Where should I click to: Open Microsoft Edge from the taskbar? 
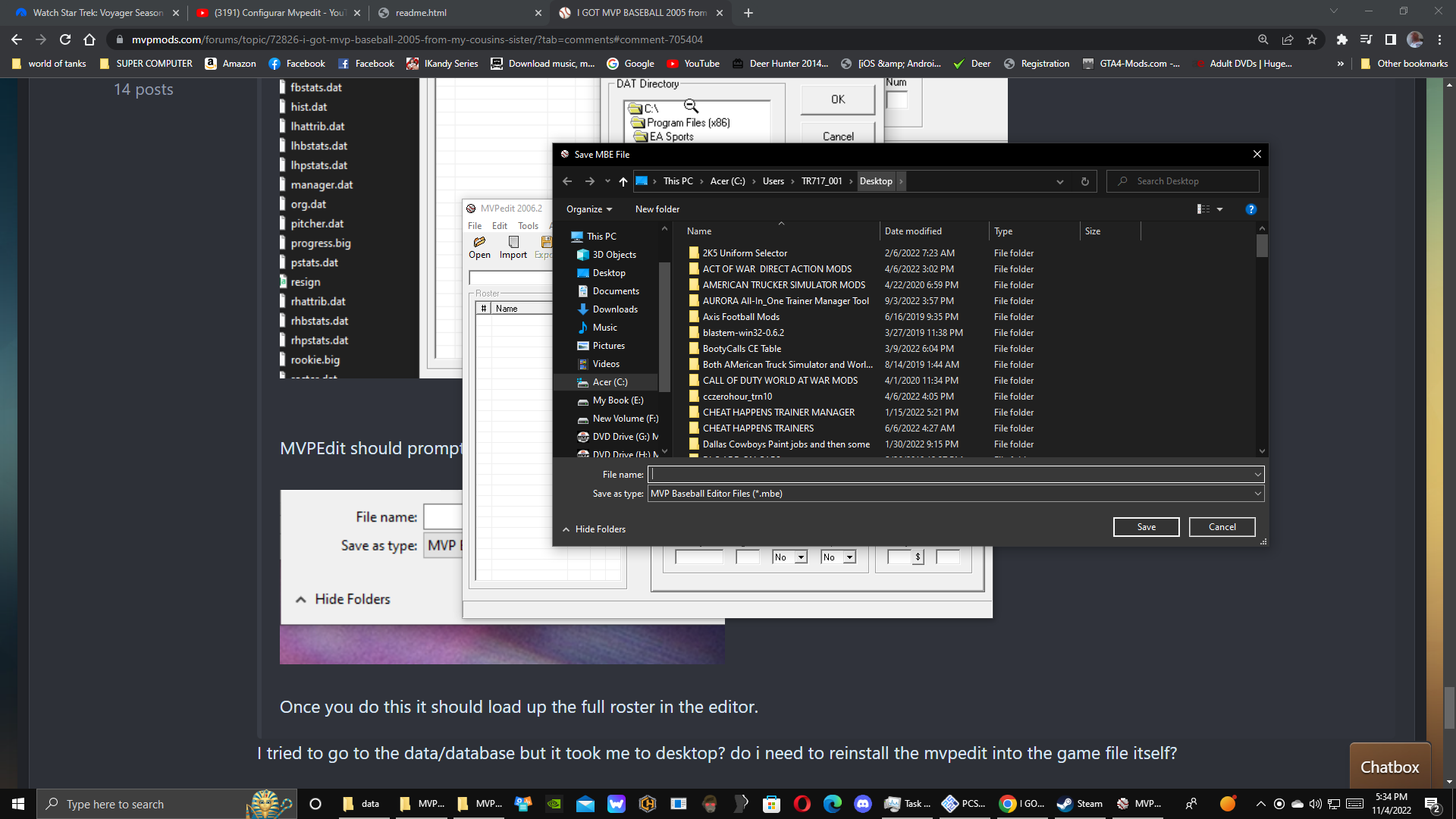coord(833,804)
